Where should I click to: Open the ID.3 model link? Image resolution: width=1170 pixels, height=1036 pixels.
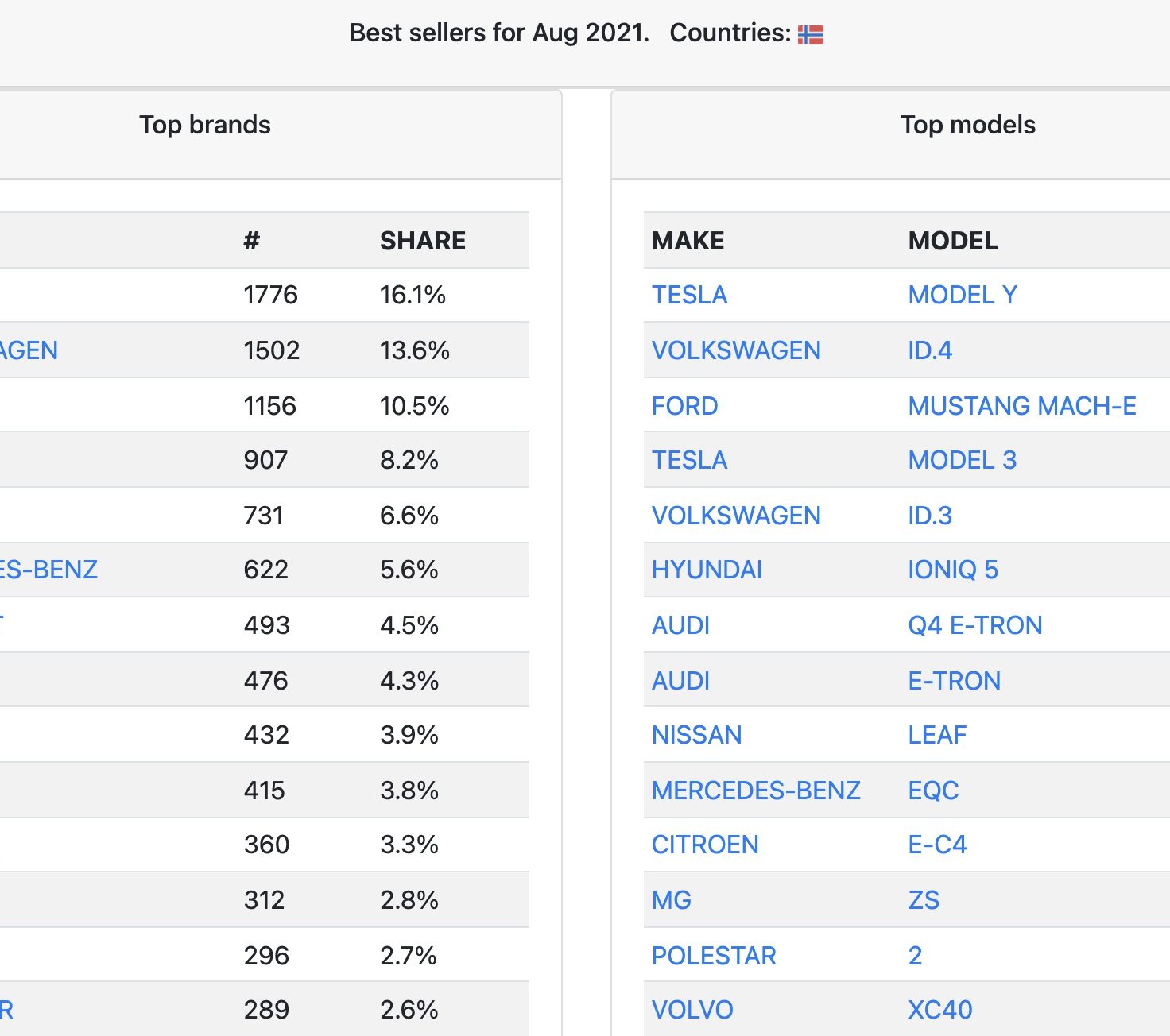point(930,516)
